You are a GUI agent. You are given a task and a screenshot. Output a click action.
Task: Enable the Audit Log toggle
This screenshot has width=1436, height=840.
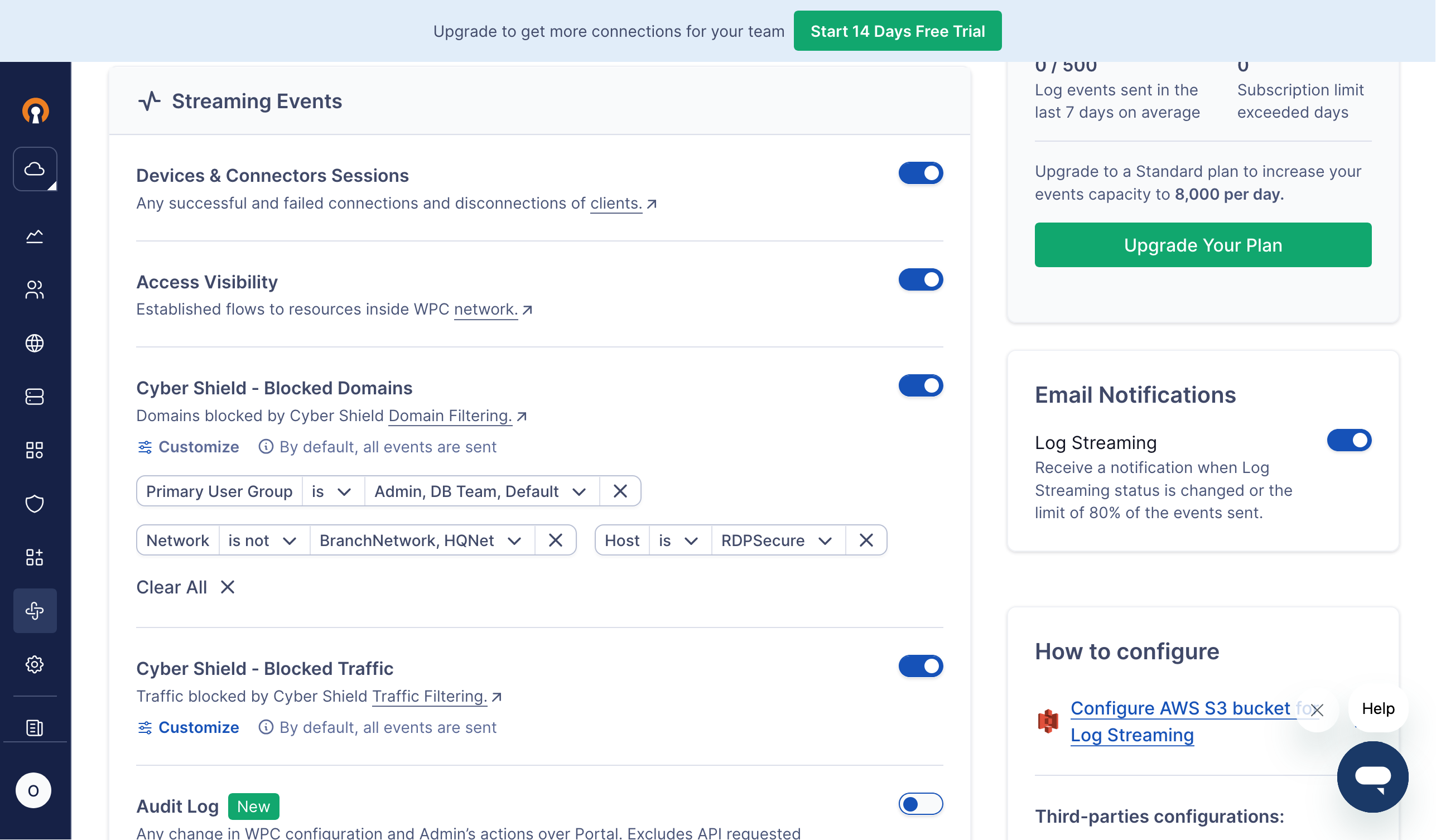click(x=921, y=804)
